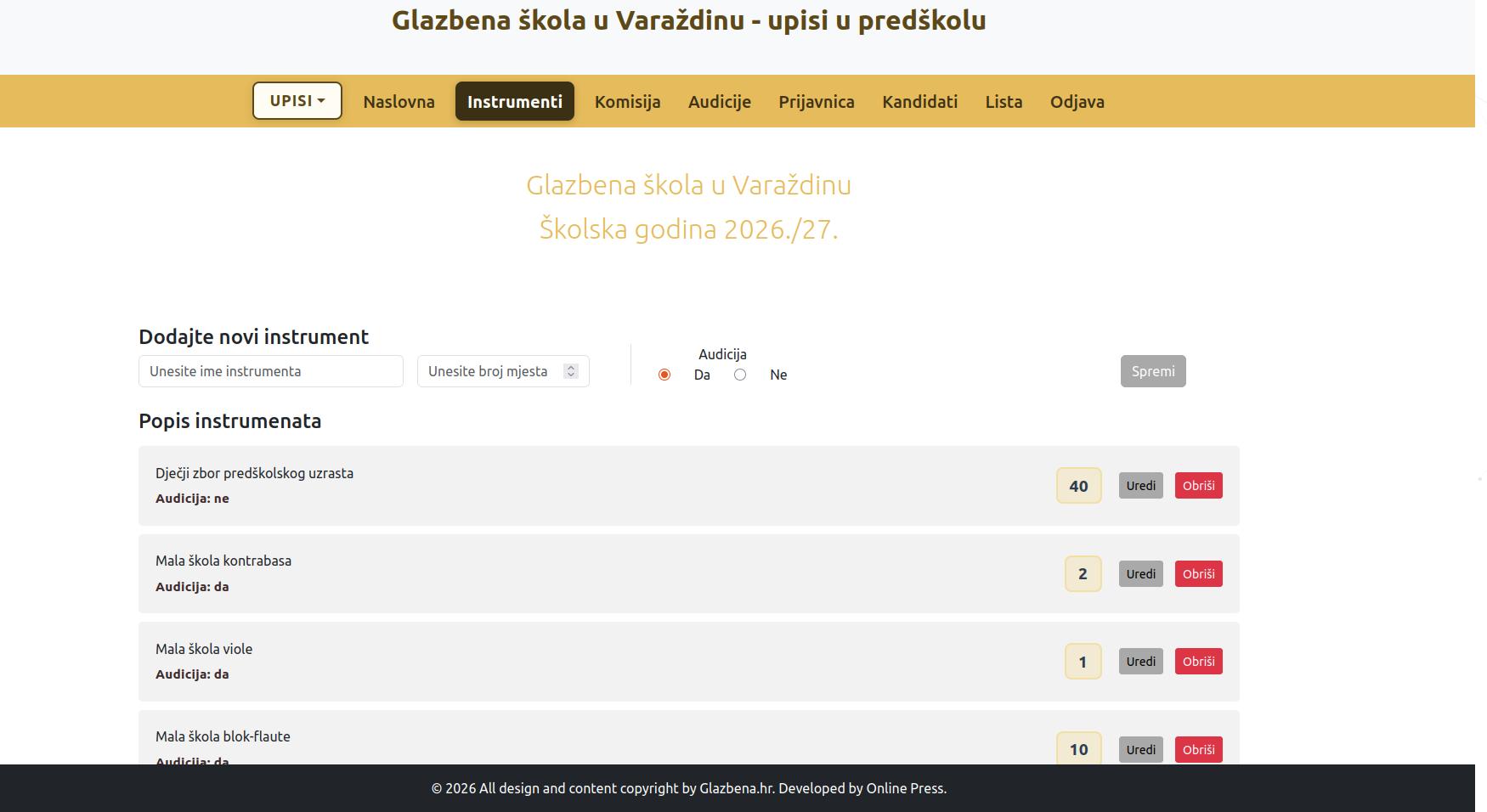View the Kandidati section
Viewport: 1487px width, 812px height.
(920, 102)
